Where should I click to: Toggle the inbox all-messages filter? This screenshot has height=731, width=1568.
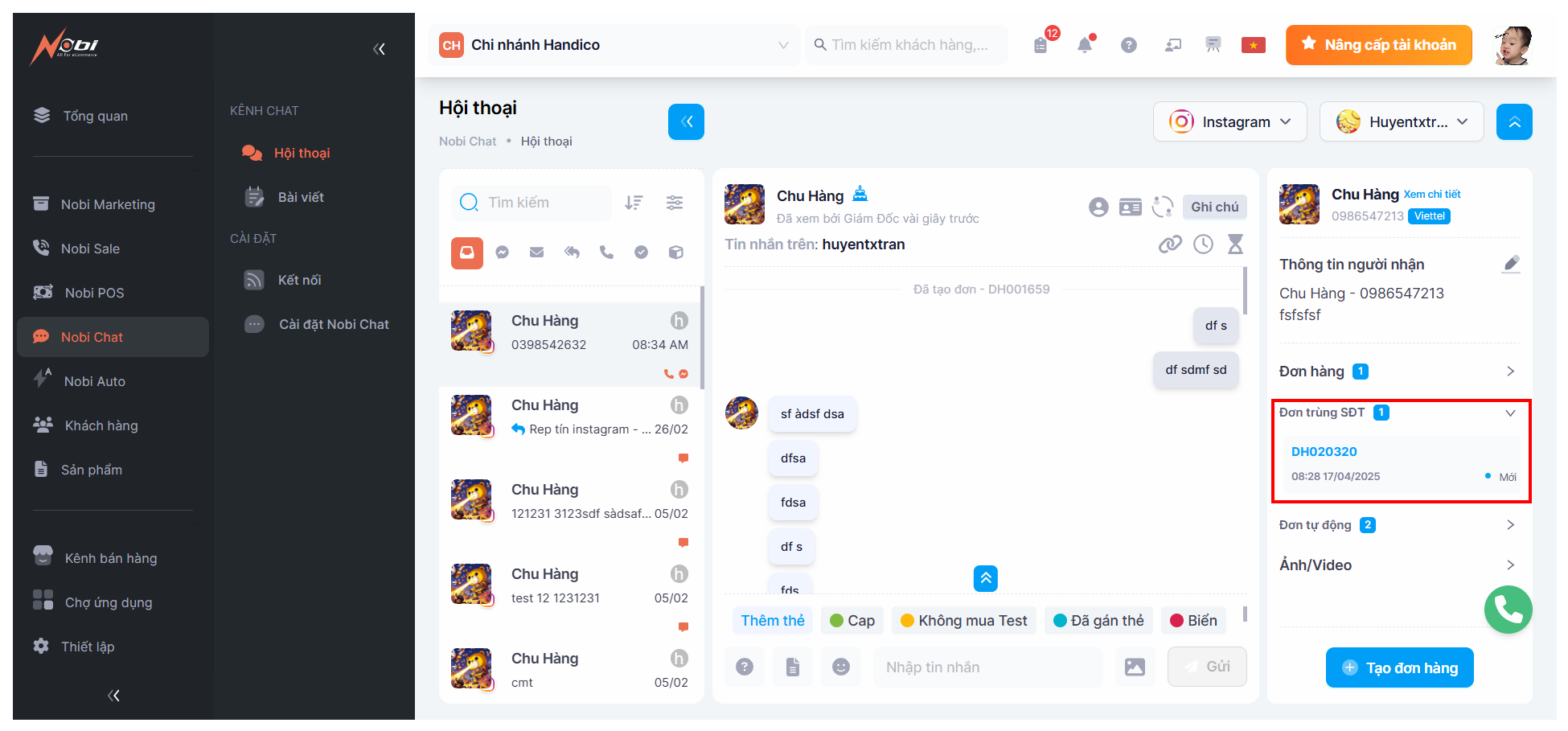467,253
